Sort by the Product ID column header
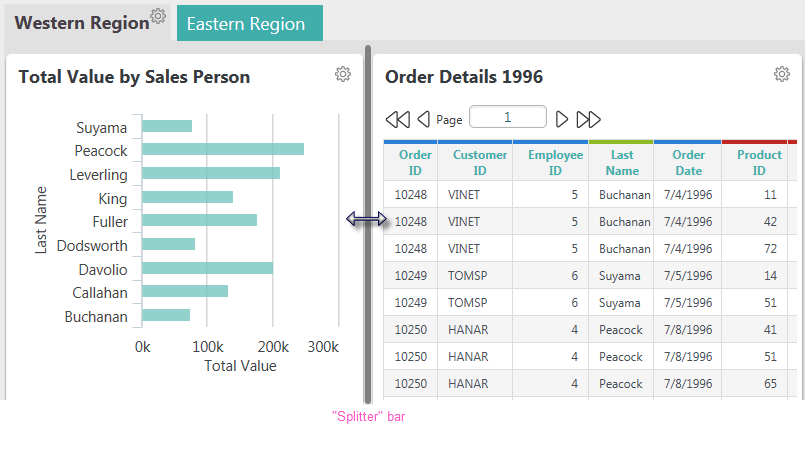 (759, 163)
